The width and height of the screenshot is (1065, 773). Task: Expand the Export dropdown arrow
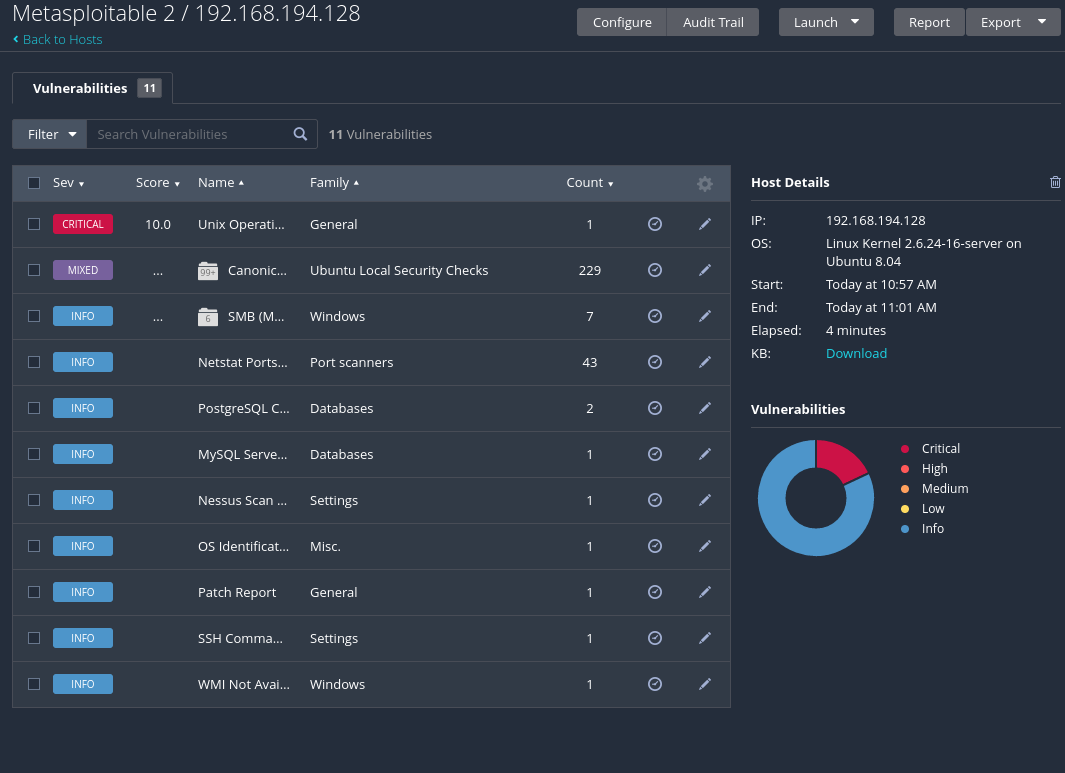[1042, 22]
